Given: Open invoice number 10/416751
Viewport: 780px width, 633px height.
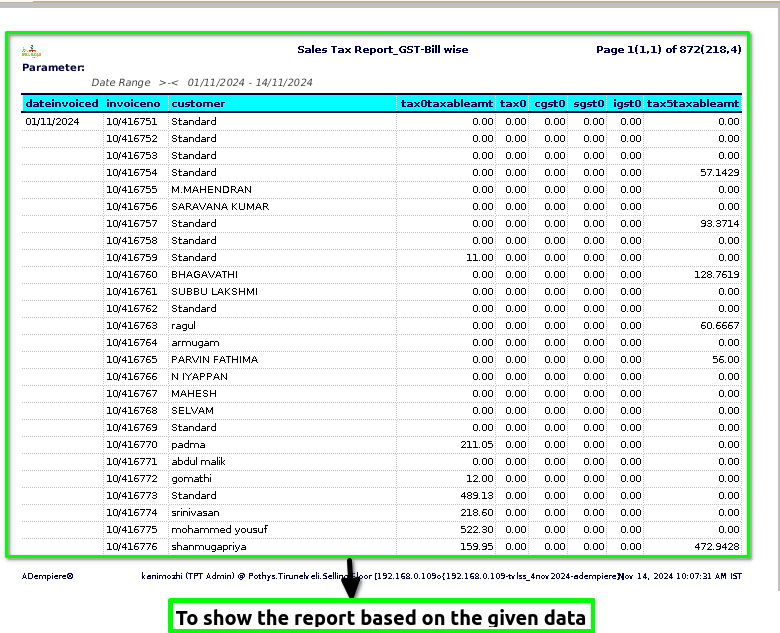Looking at the screenshot, I should click(x=131, y=121).
